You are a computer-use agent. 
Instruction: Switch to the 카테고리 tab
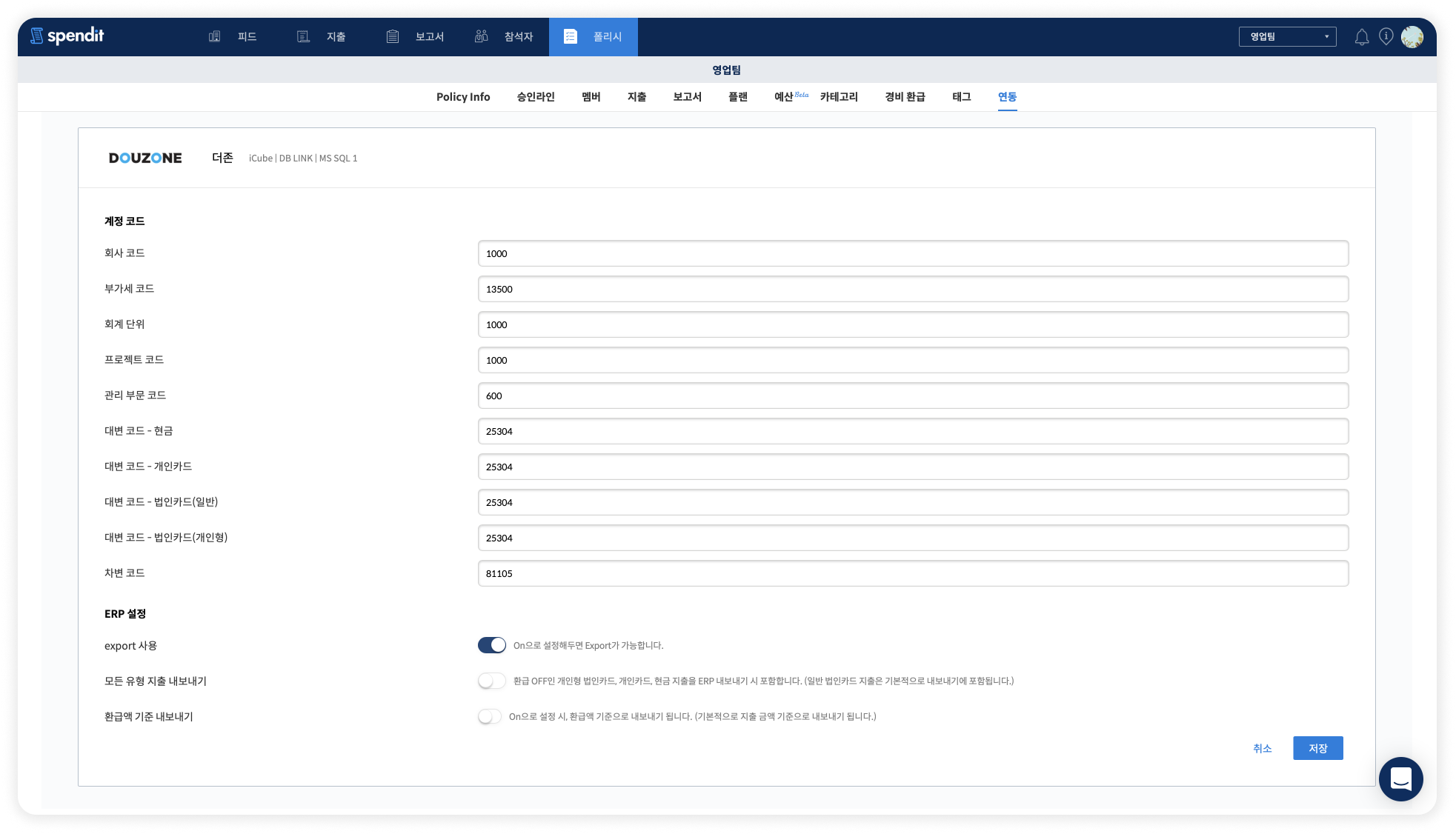coord(839,97)
